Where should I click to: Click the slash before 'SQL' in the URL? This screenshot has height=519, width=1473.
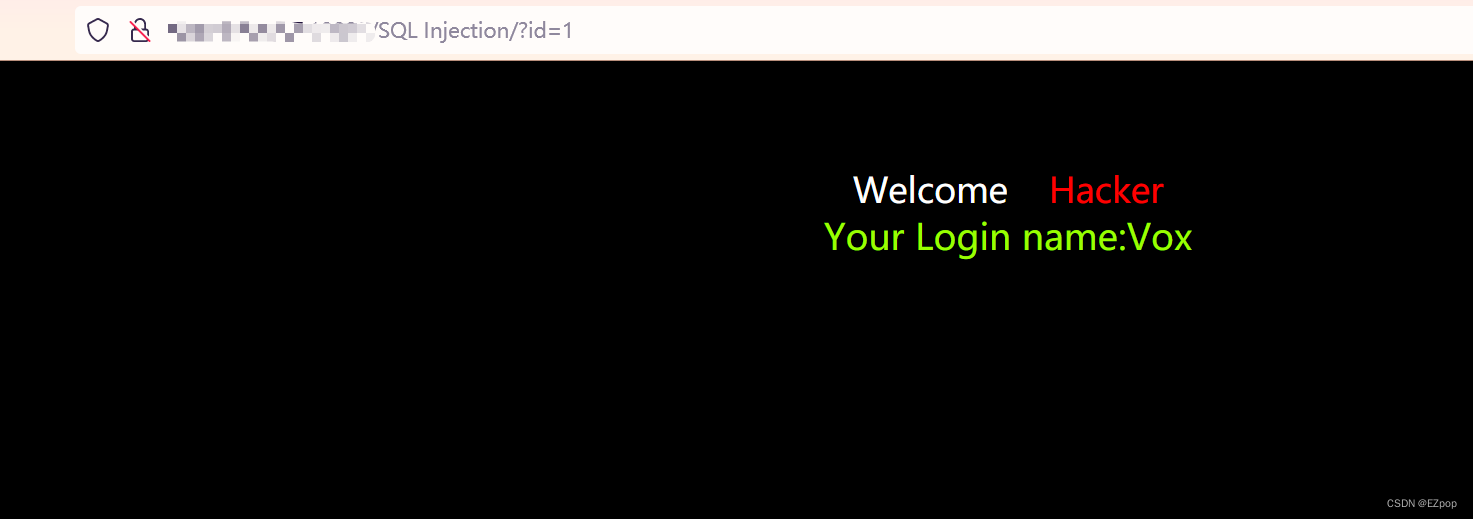coord(376,31)
